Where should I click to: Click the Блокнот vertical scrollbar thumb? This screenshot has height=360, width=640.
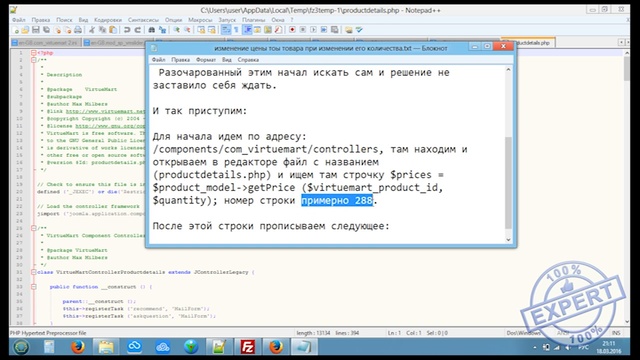[508, 183]
